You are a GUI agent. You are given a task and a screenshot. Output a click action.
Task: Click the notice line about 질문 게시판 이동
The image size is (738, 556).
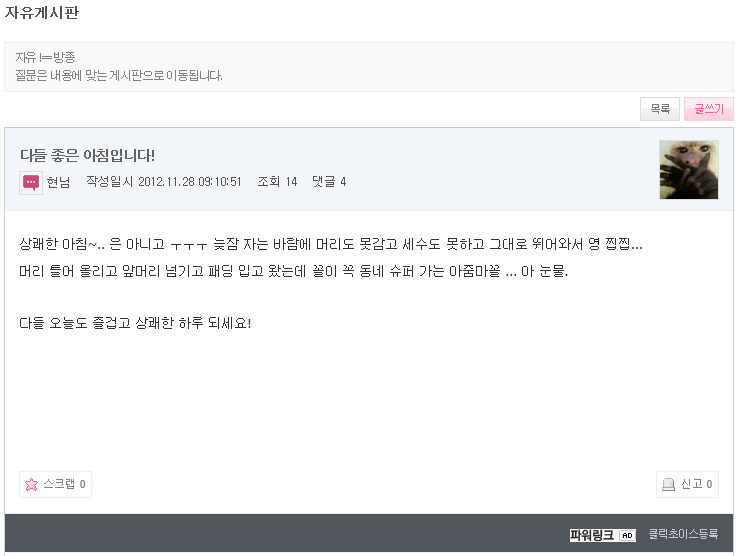click(x=119, y=75)
